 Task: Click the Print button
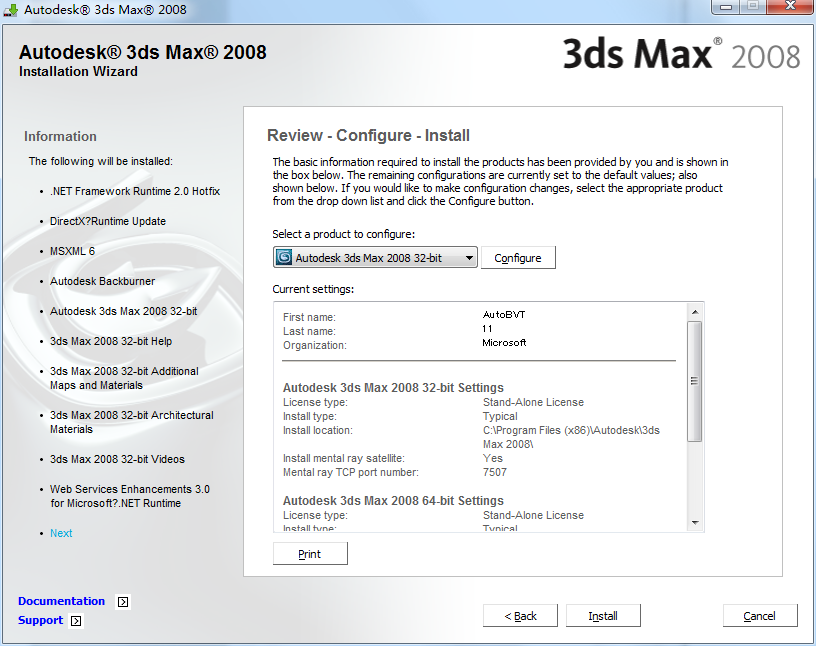tap(310, 554)
